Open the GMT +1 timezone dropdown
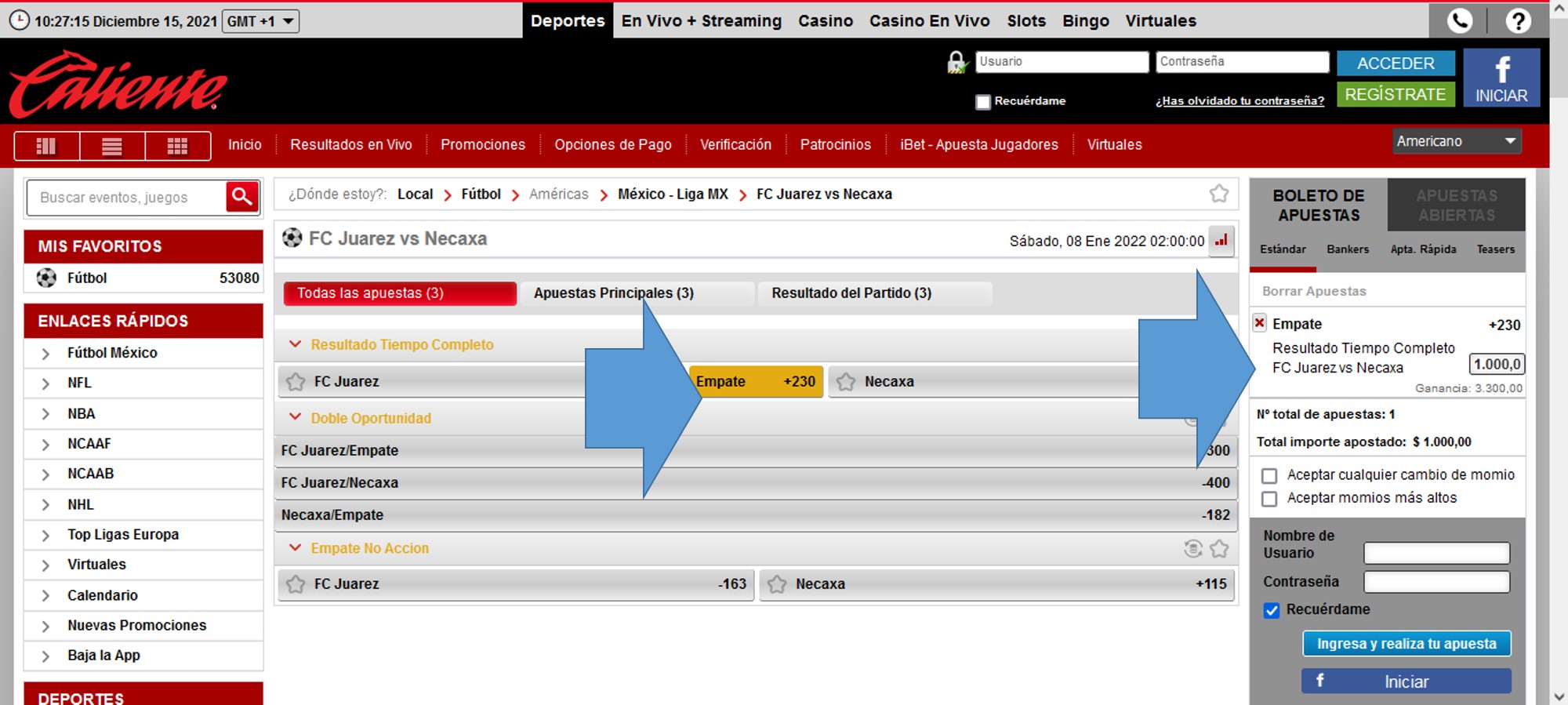1568x705 pixels. pyautogui.click(x=260, y=21)
